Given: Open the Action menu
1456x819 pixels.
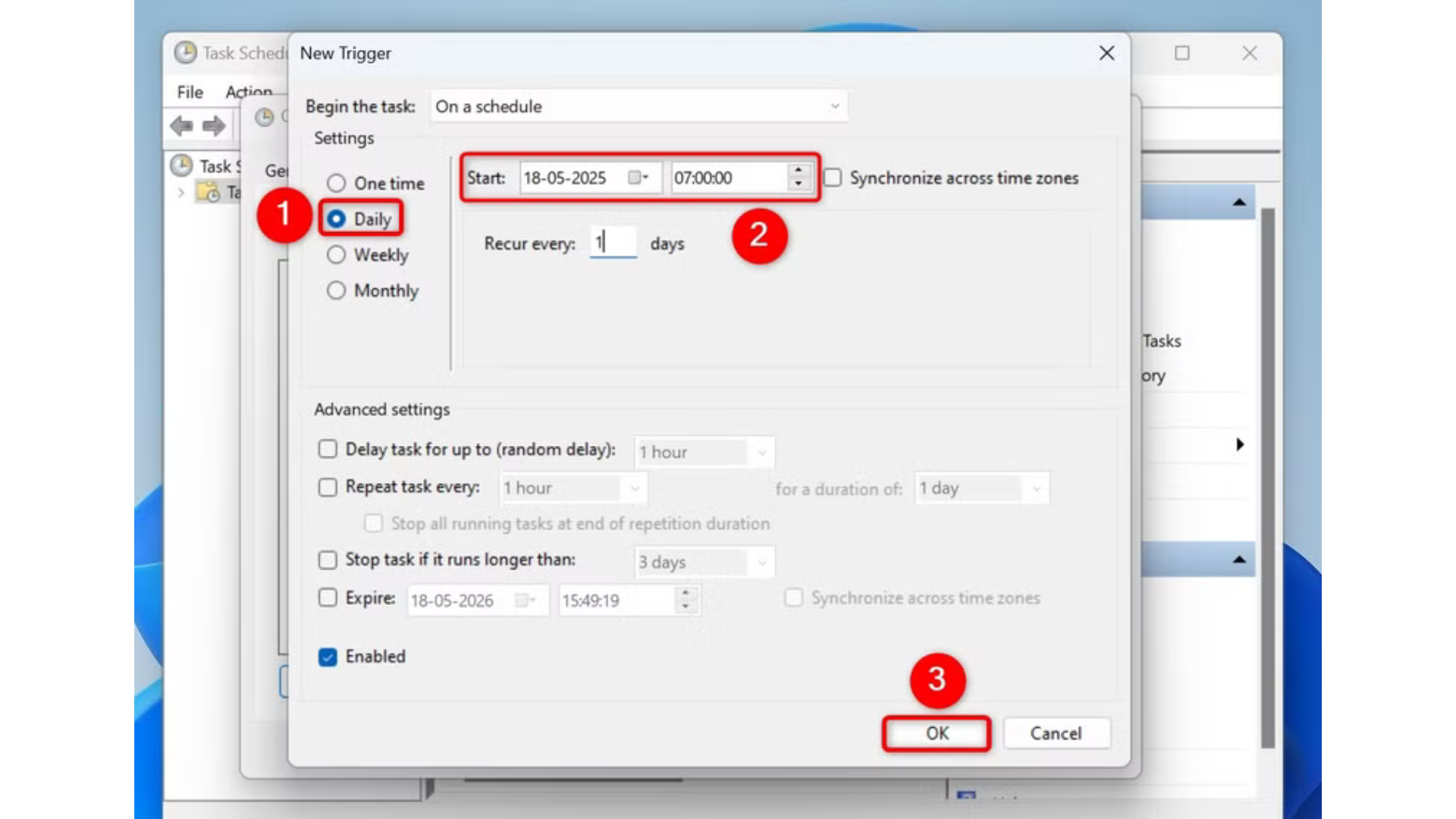Looking at the screenshot, I should coord(248,92).
